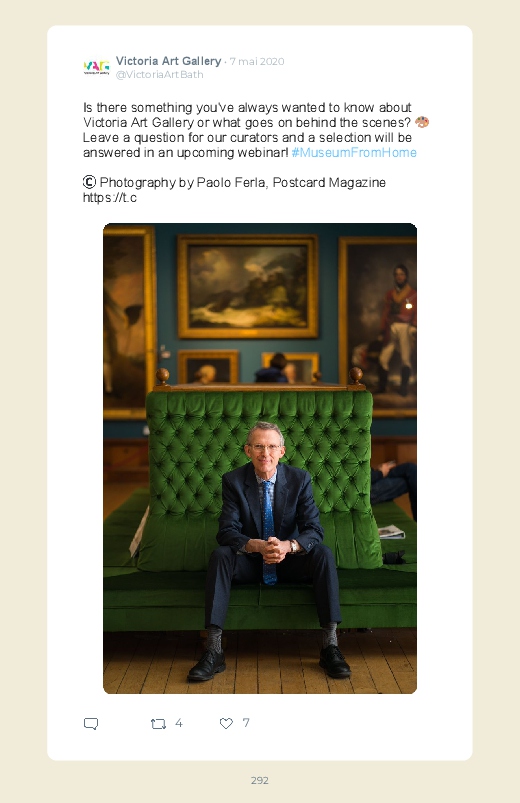Screen dimensions: 520x803
Task: Open the attached photo of seated man
Action: (x=260, y=458)
